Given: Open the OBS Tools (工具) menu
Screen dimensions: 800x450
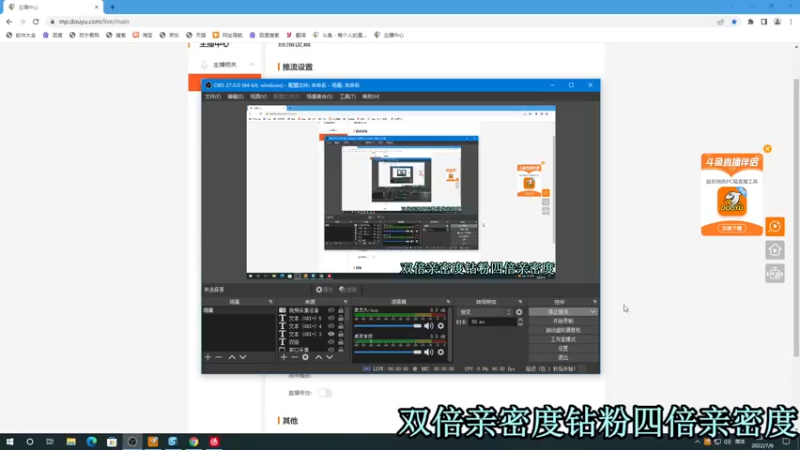Looking at the screenshot, I should click(x=347, y=96).
